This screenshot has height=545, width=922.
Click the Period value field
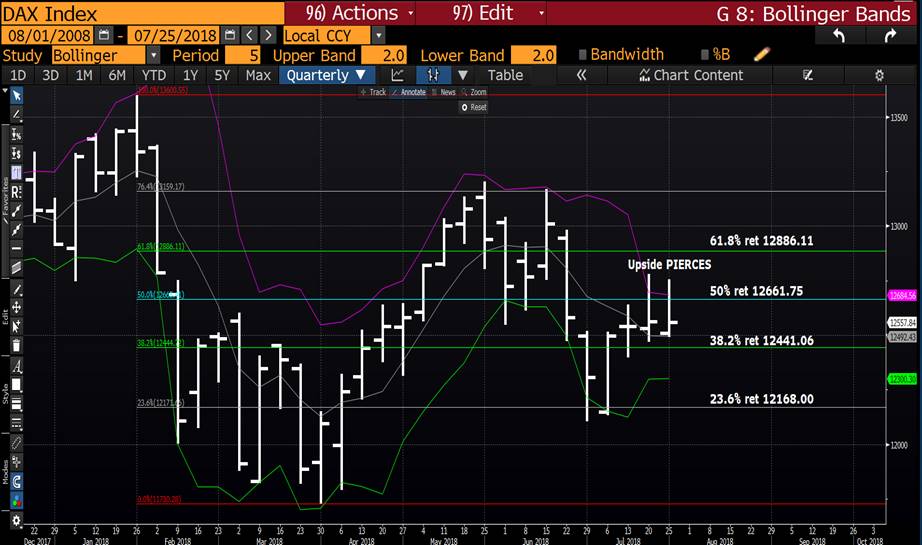[x=243, y=55]
